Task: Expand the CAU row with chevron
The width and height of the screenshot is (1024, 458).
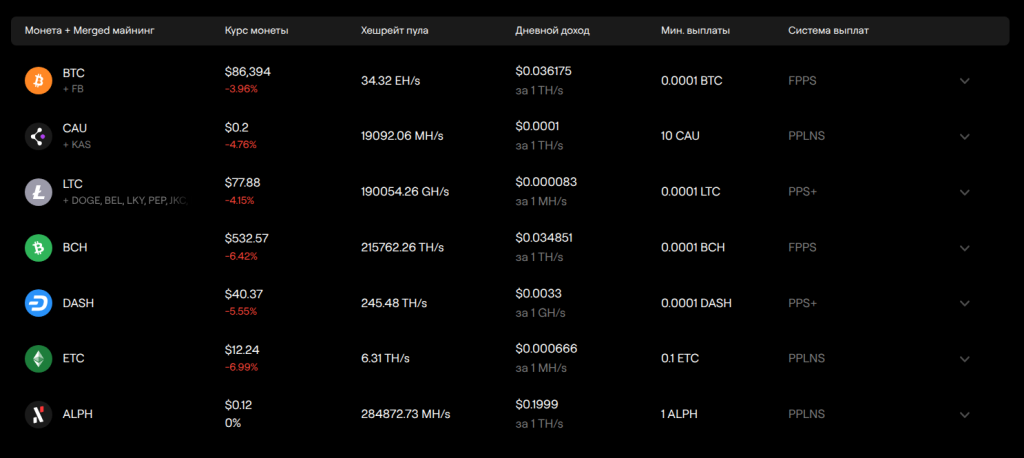Action: click(x=964, y=137)
